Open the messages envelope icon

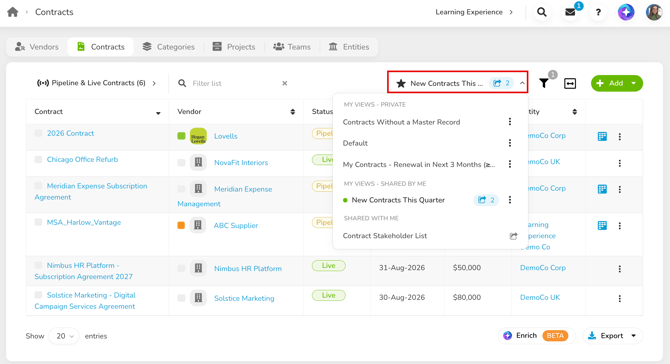pos(570,12)
